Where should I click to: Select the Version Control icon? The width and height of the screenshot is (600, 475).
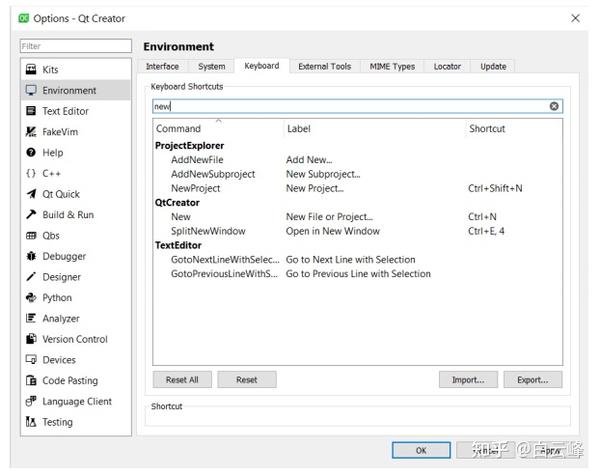point(31,339)
